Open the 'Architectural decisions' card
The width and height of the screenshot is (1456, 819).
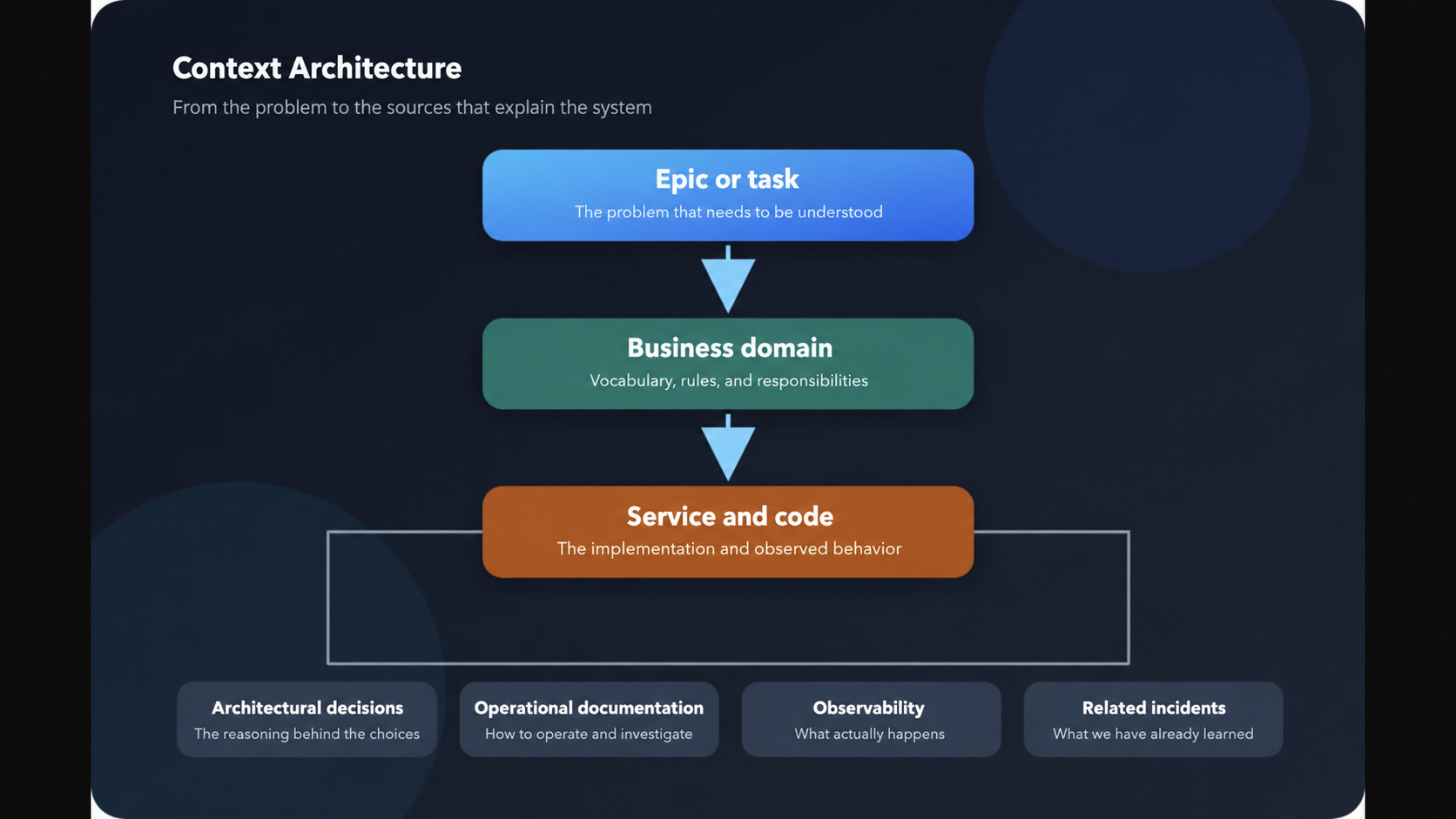(x=307, y=719)
